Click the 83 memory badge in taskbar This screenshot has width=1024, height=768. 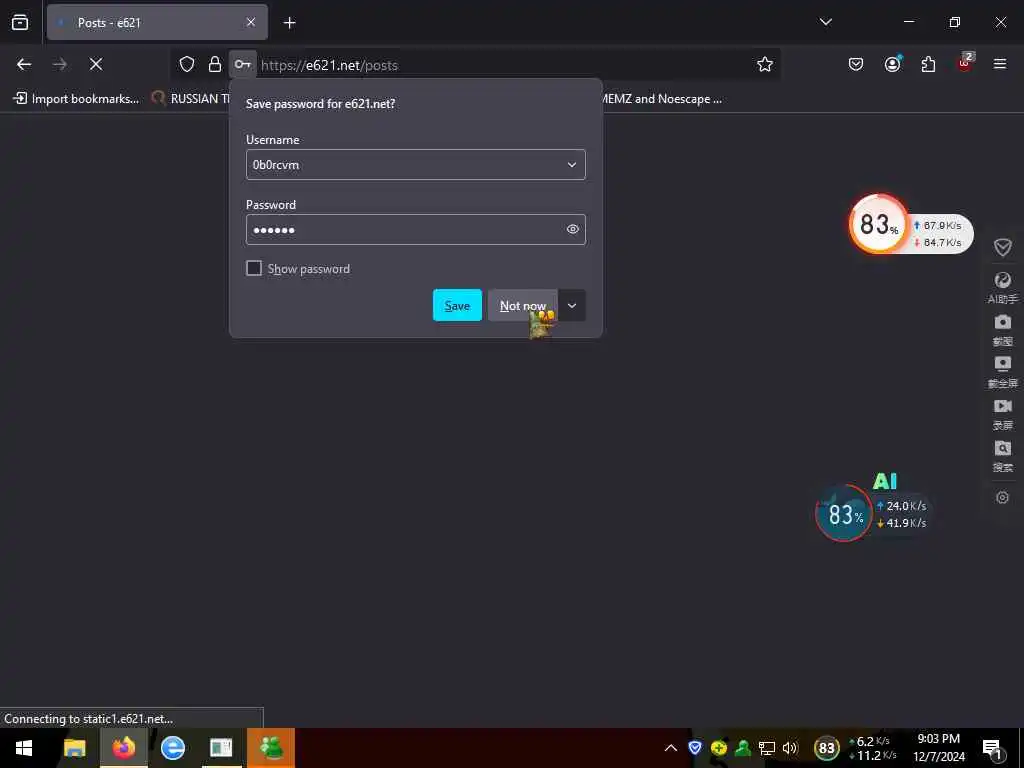pyautogui.click(x=827, y=748)
